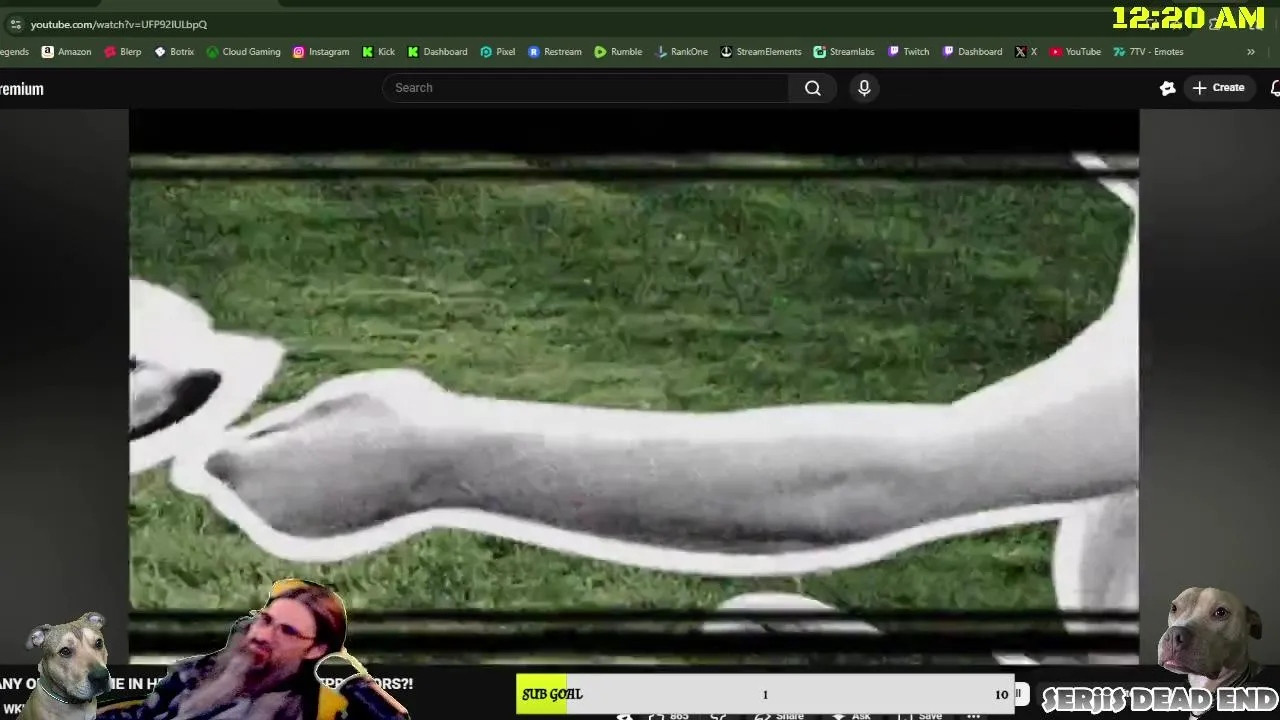This screenshot has height=720, width=1280.
Task: Click the site info icon in address bar
Action: tap(15, 24)
